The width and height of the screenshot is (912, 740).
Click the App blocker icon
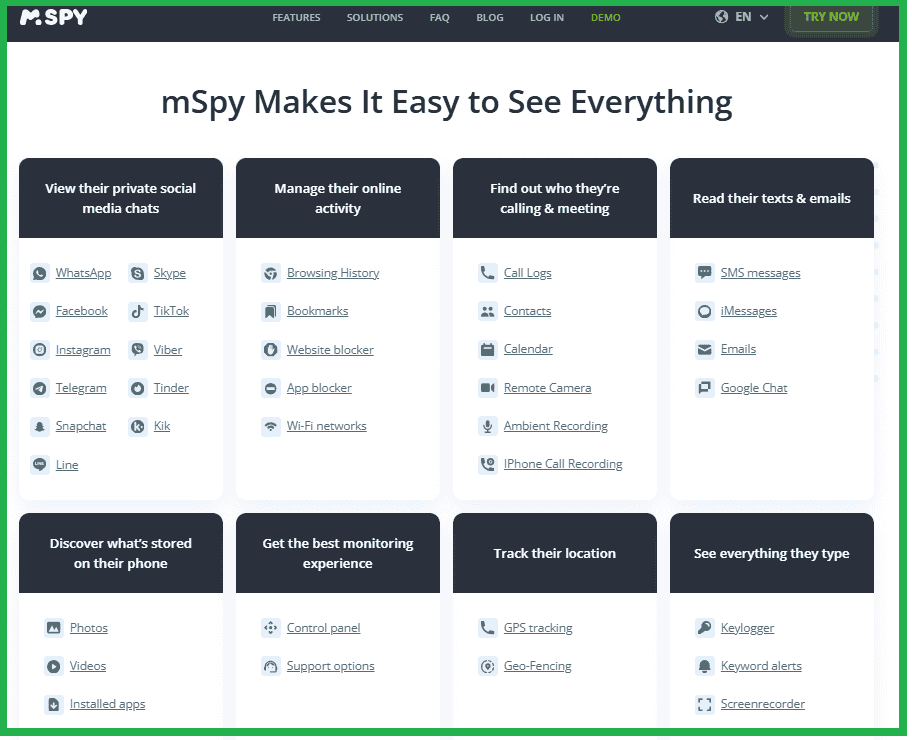[x=270, y=388]
